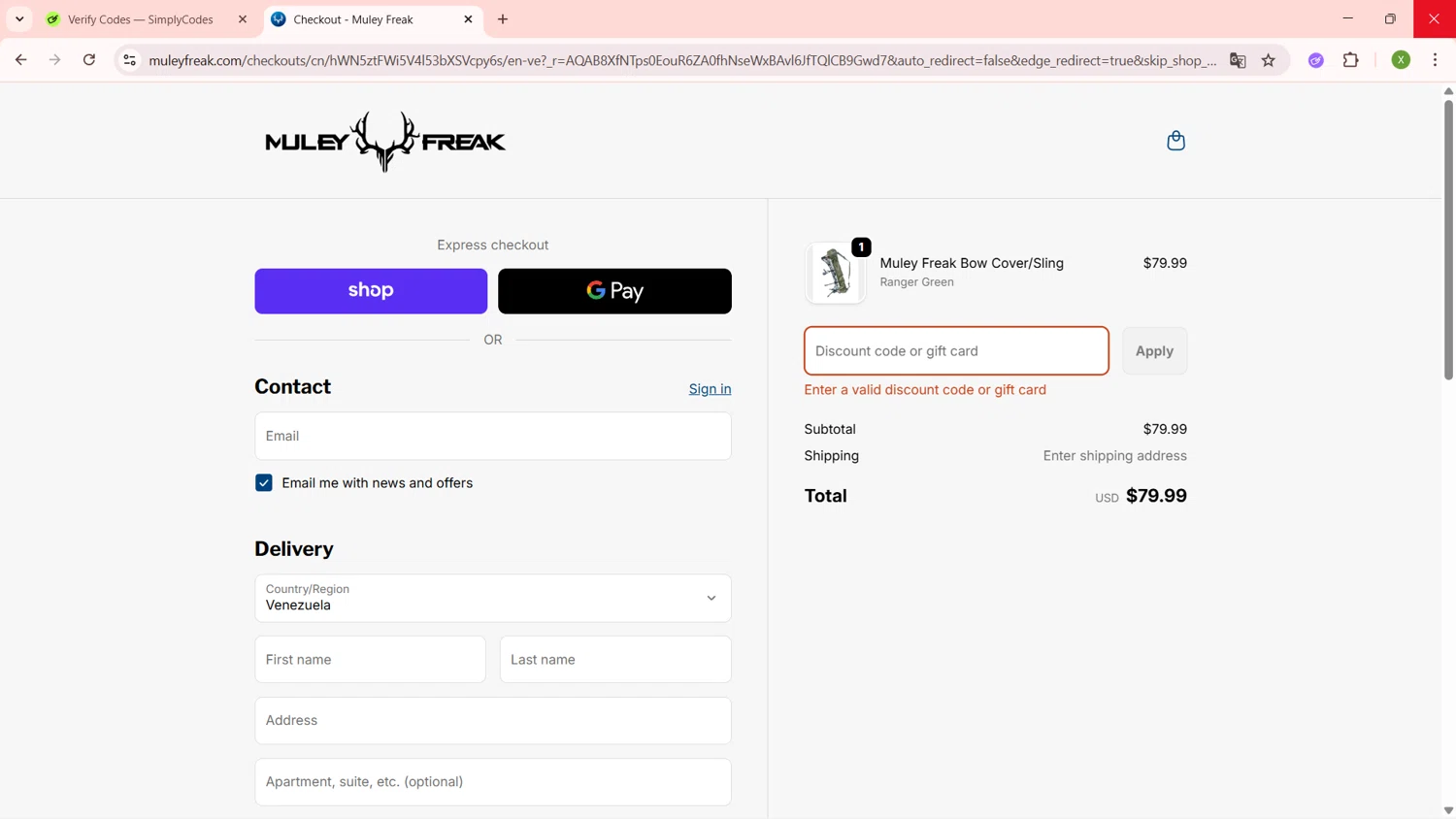The height and width of the screenshot is (819, 1456).
Task: Open the green profile avatar
Action: click(x=1401, y=60)
